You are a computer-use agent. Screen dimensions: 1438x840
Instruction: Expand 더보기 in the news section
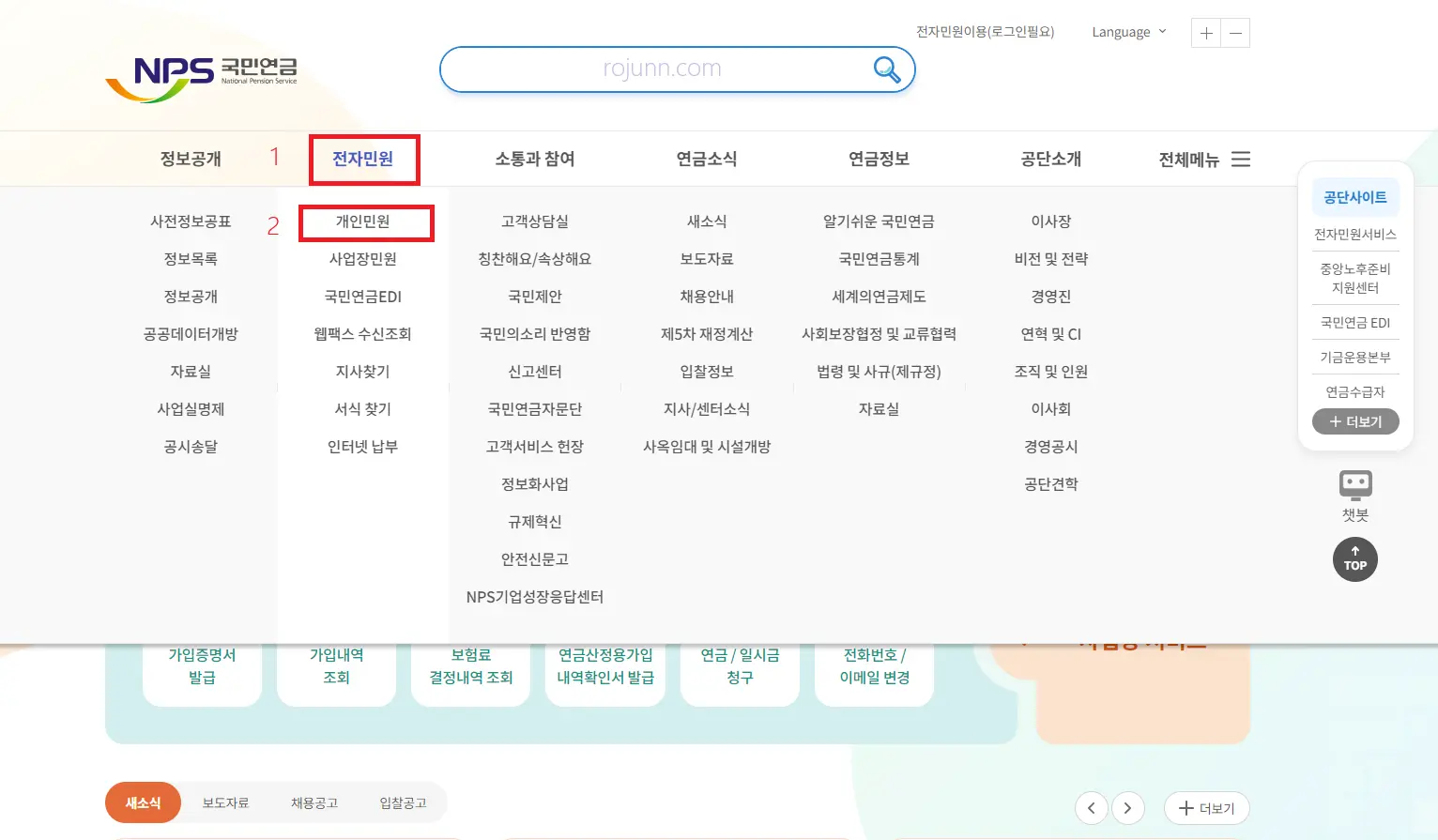[1206, 808]
